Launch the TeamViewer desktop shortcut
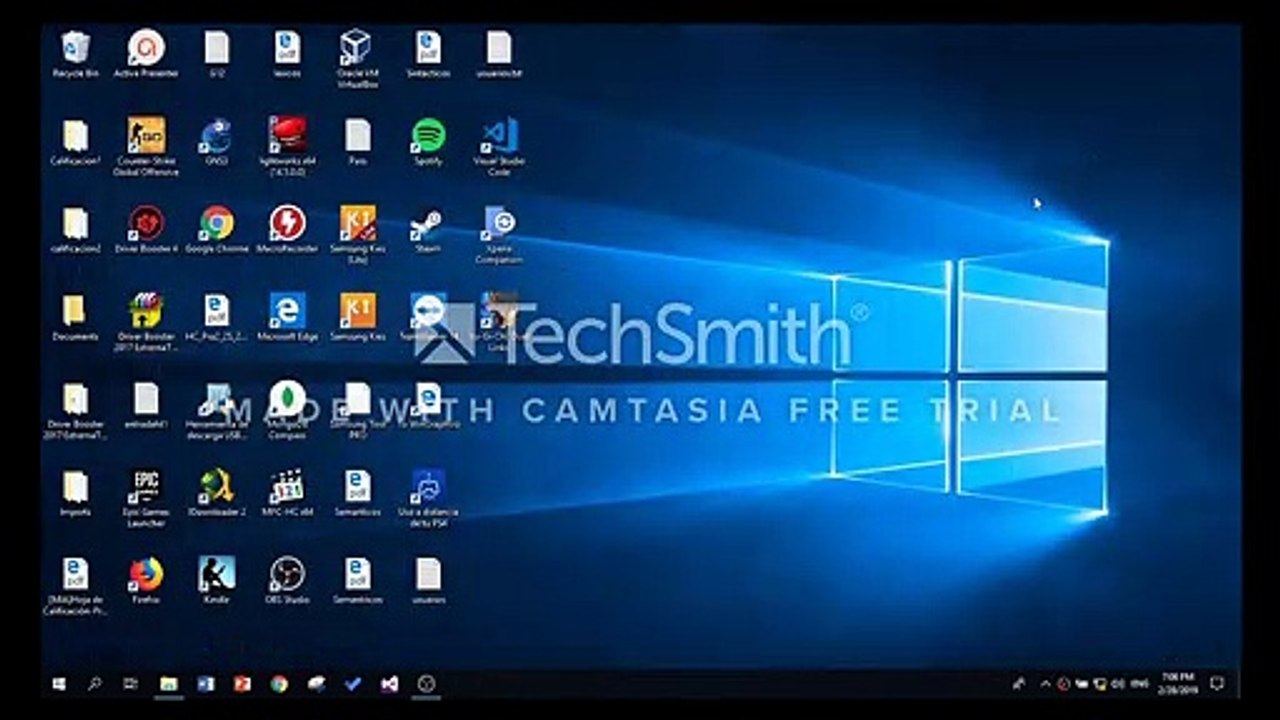 pos(428,318)
